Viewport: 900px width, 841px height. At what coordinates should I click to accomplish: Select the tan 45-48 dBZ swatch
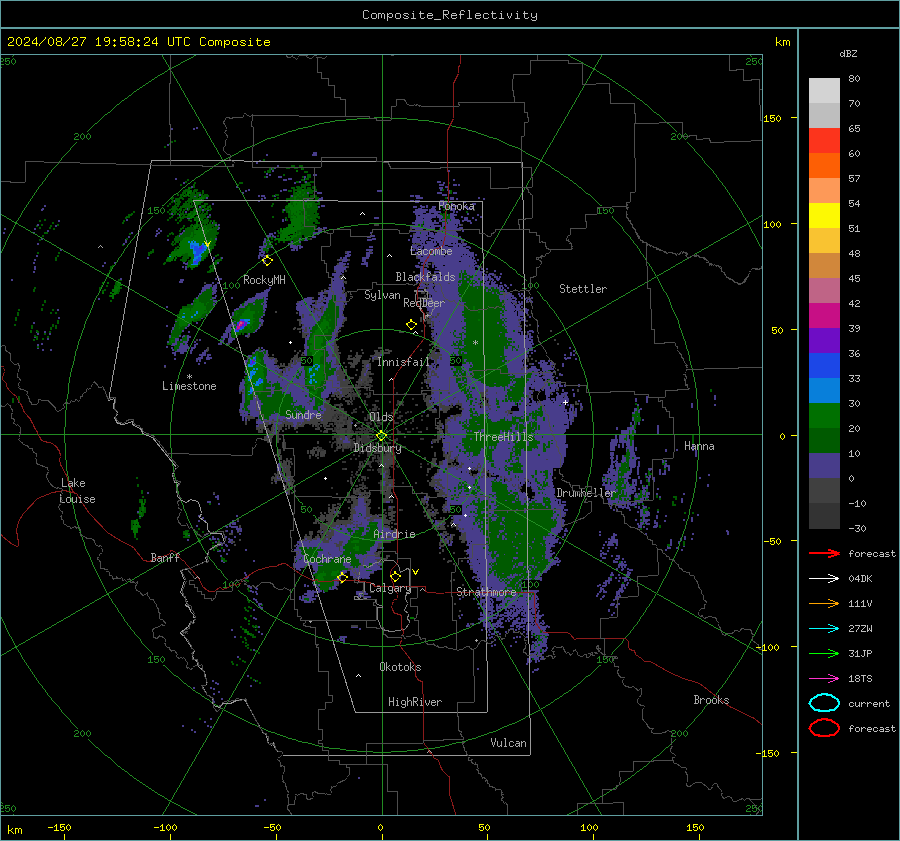pos(824,266)
